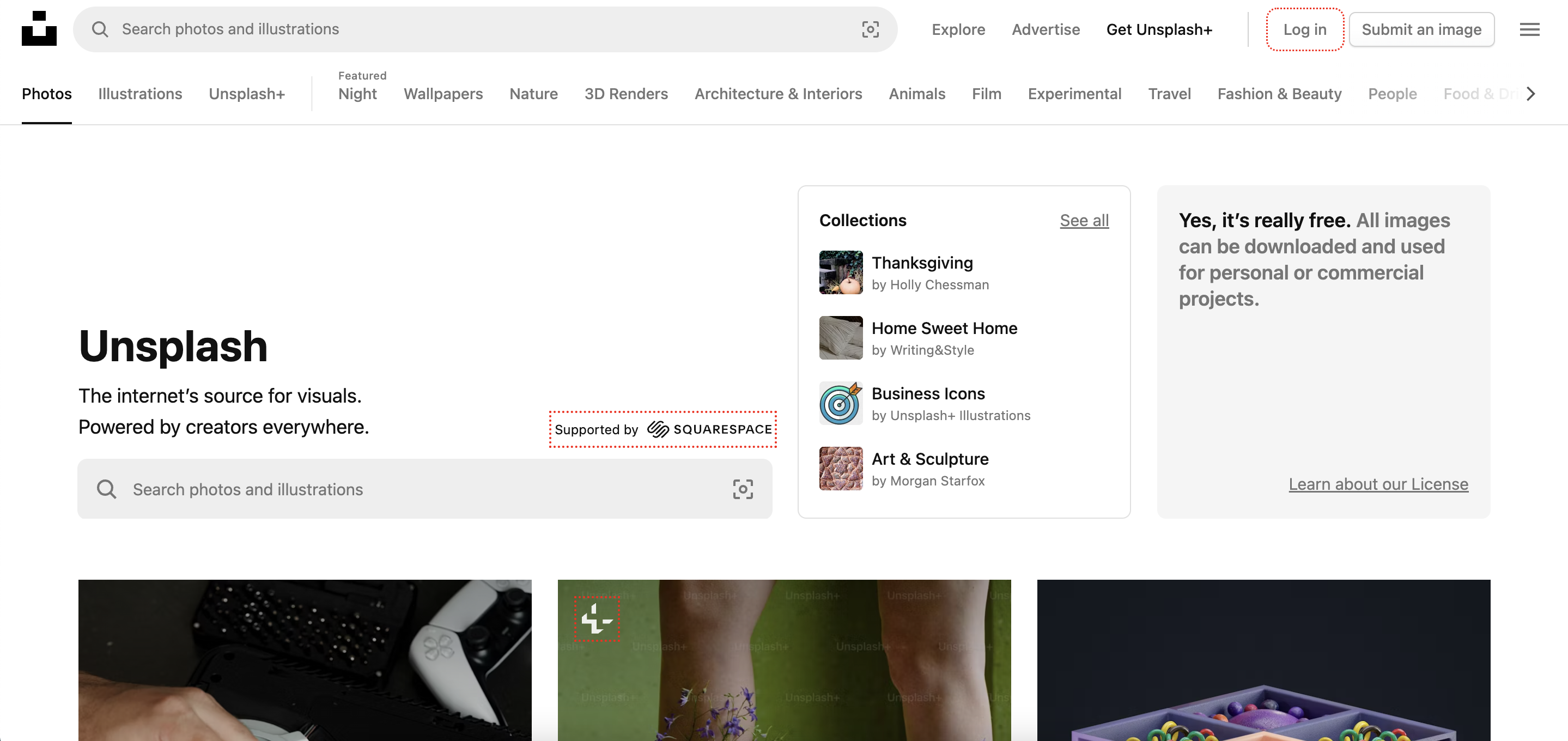1568x741 pixels.
Task: Open the Business Icons collection title
Action: coord(928,393)
